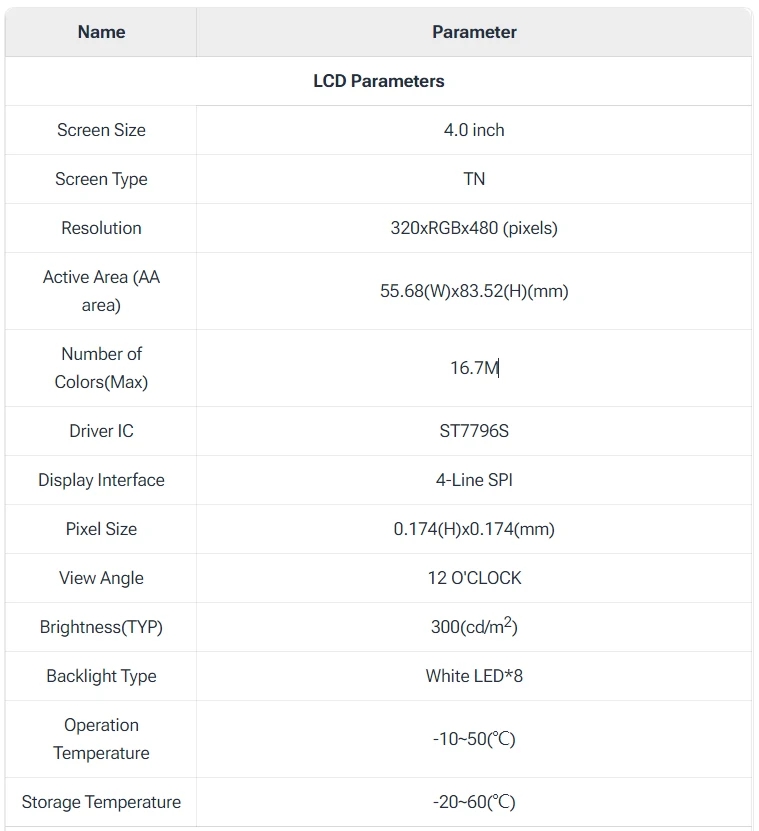Screen dimensions: 759x831
Task: Click the "Name" column header
Action: click(101, 32)
